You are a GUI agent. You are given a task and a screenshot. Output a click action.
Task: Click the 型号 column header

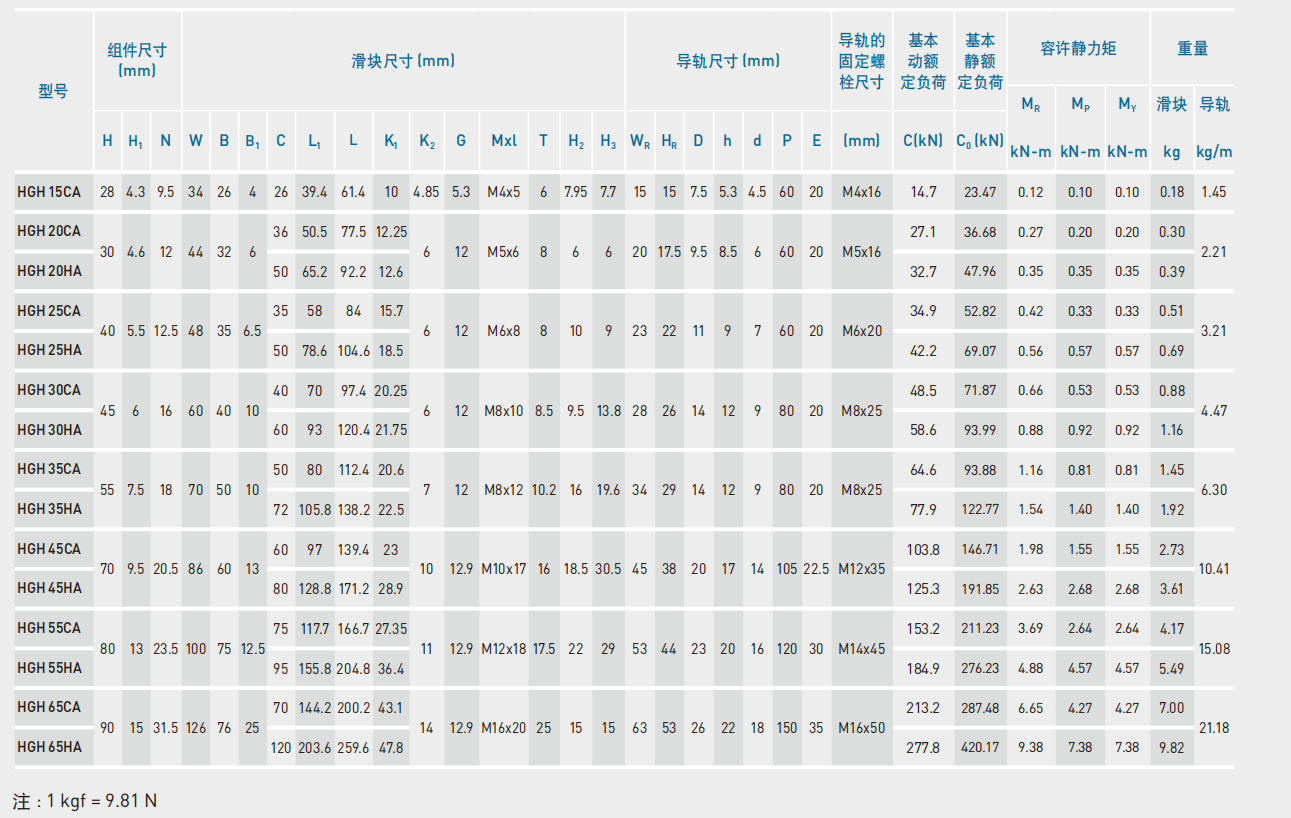pyautogui.click(x=53, y=91)
